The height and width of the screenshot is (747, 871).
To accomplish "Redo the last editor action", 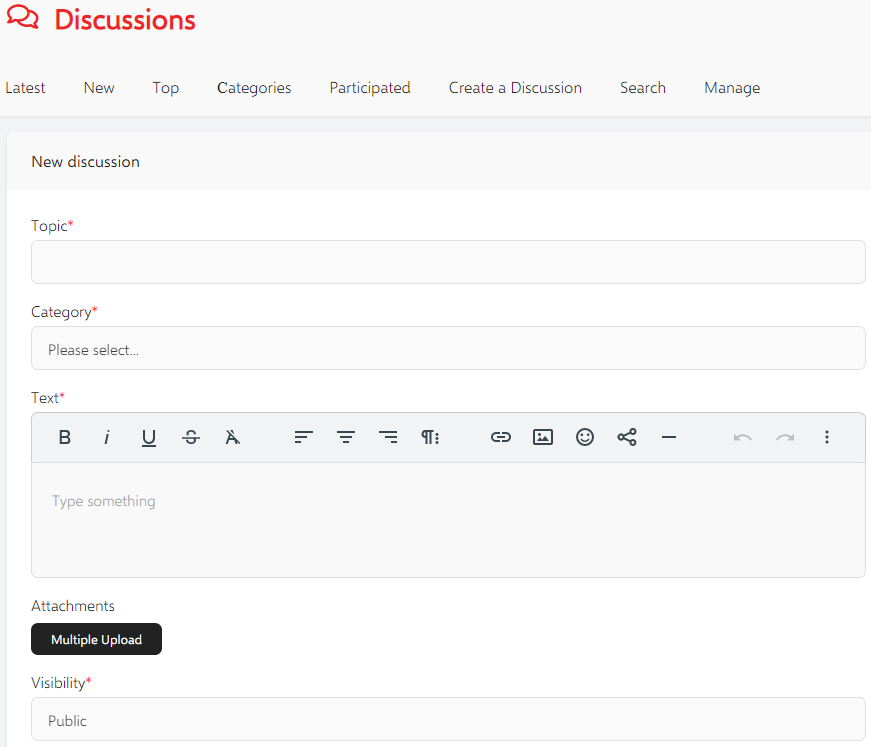I will [785, 438].
